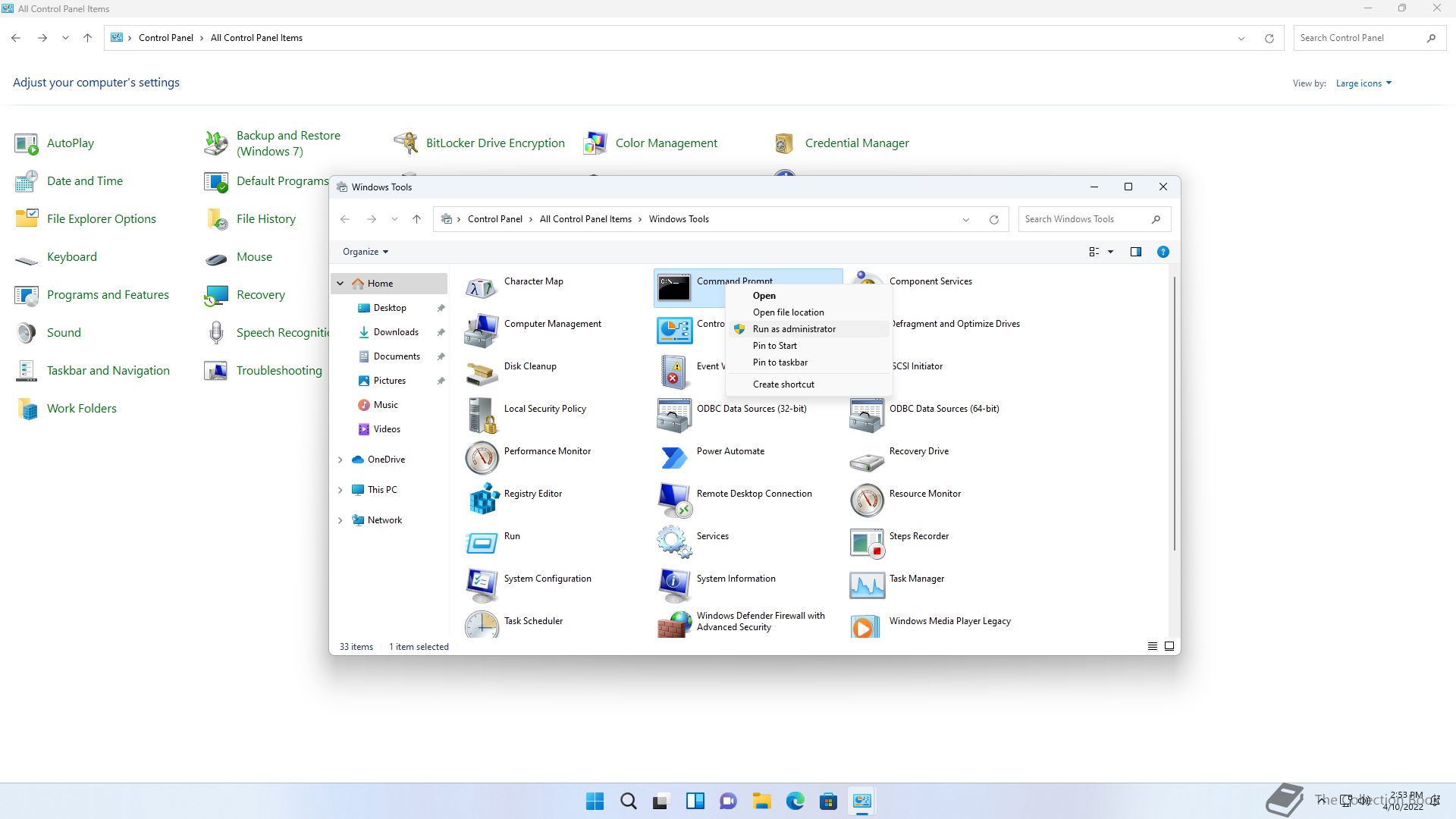This screenshot has height=819, width=1456.
Task: Open ODBC Data Sources (32-bit) icon
Action: 674,415
